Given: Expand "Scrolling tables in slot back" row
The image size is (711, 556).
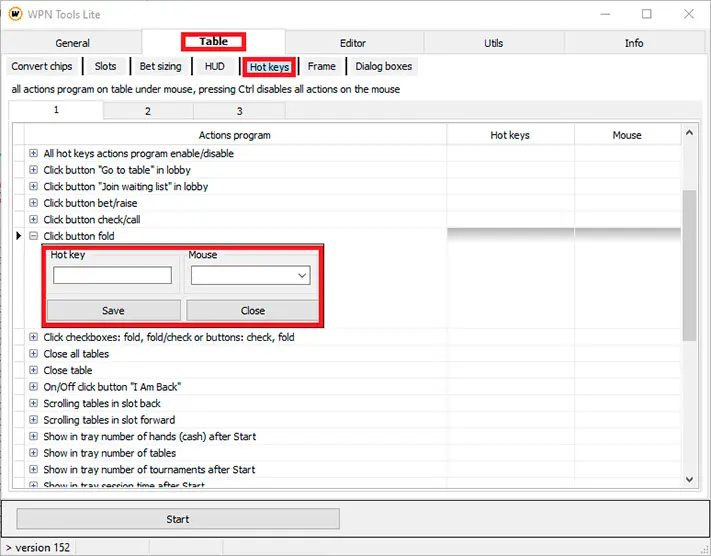Looking at the screenshot, I should click(x=34, y=404).
